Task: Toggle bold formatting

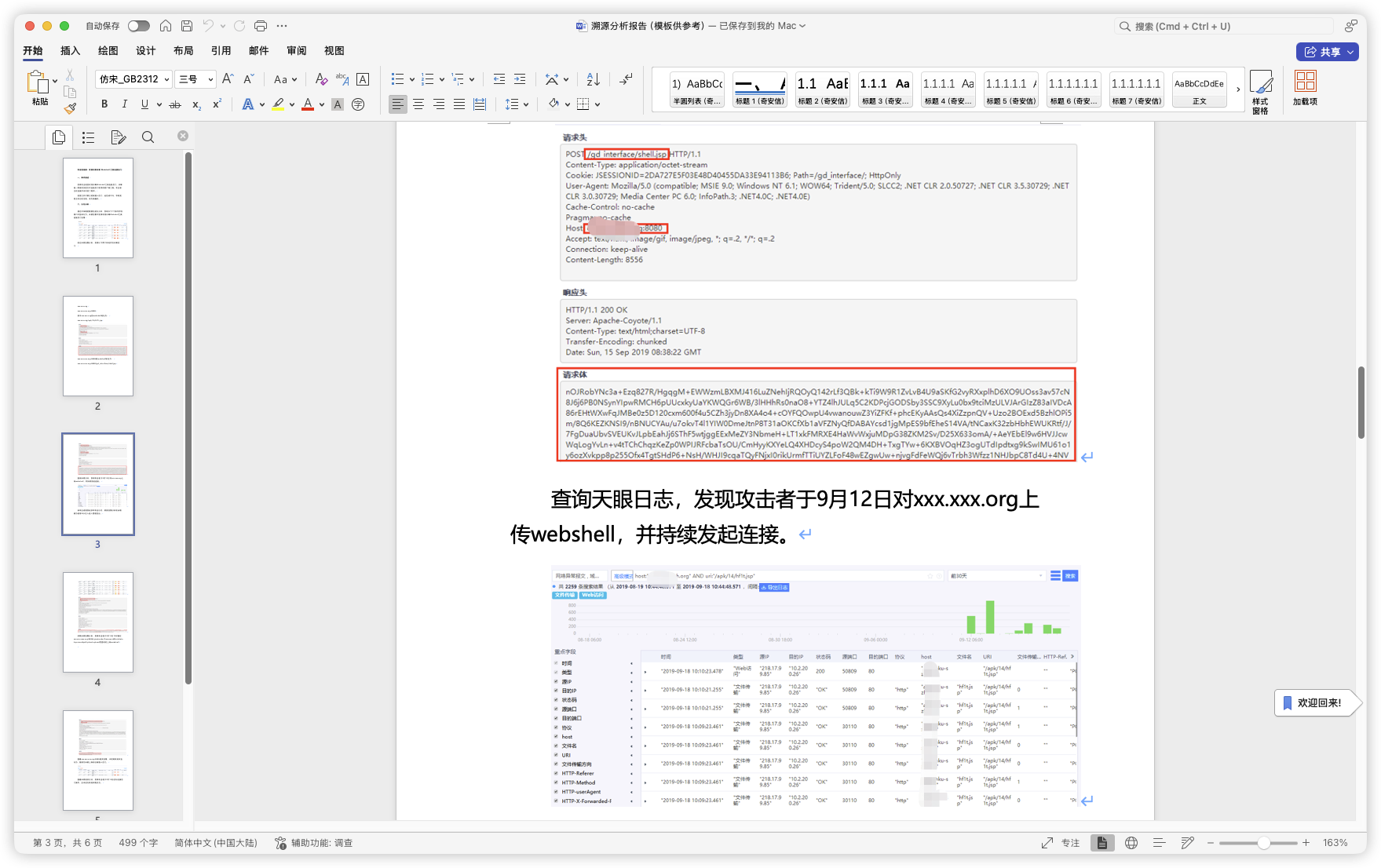Action: click(104, 104)
